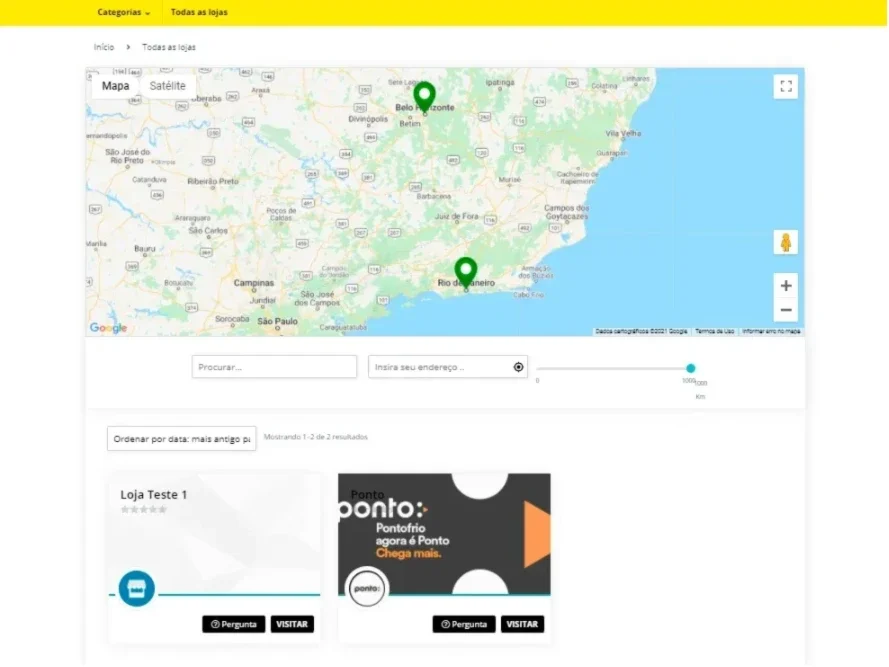
Task: Click Mostrando 1-2 de 2 resultados text
Action: tap(316, 437)
